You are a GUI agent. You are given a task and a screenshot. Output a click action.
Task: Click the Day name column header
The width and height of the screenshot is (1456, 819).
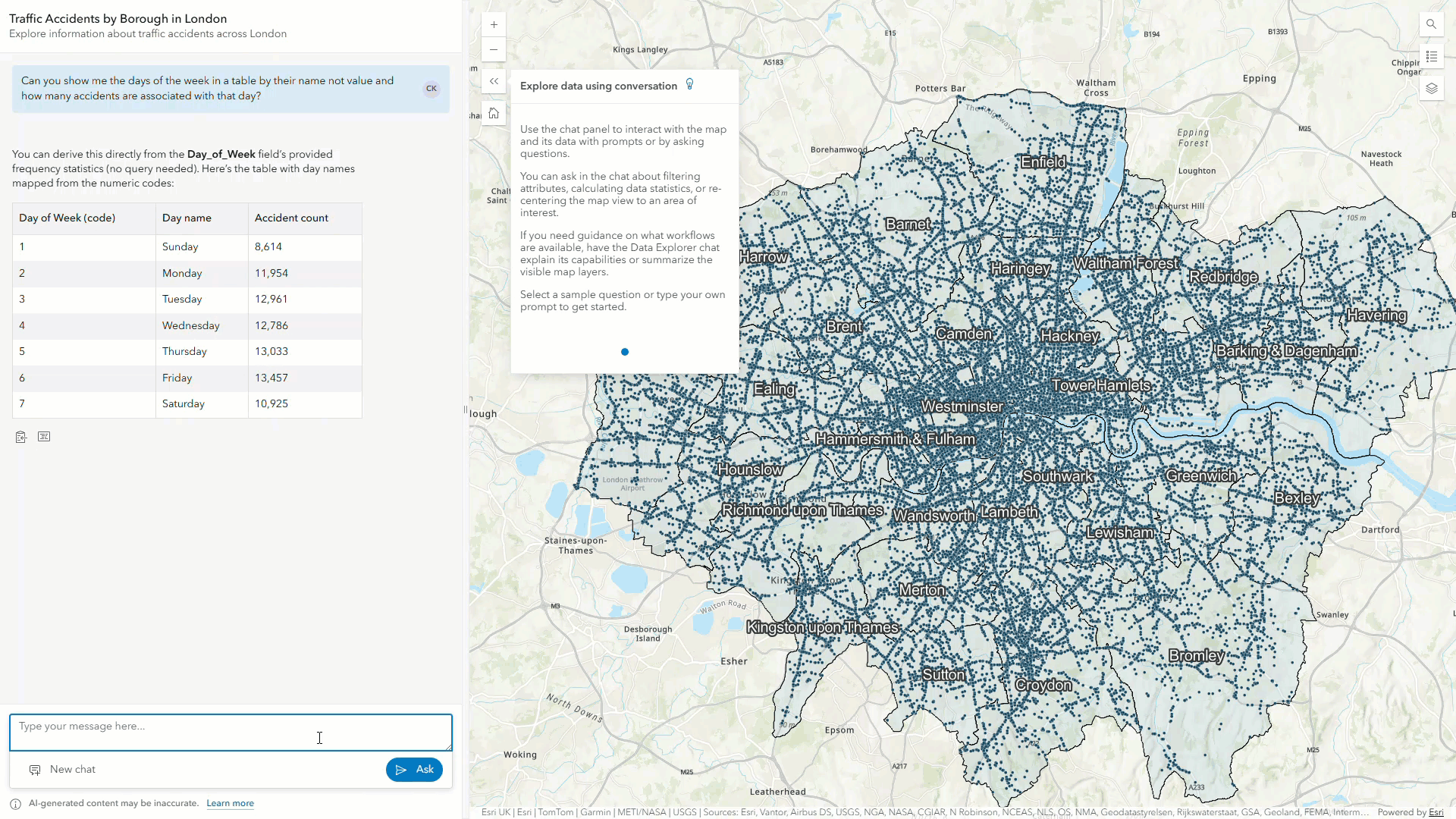(187, 218)
